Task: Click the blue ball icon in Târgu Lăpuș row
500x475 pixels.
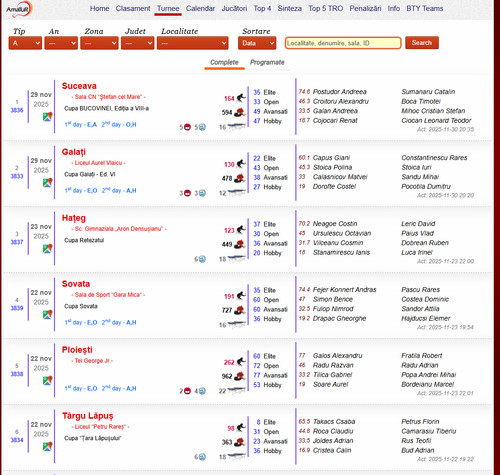Action: click(x=202, y=457)
